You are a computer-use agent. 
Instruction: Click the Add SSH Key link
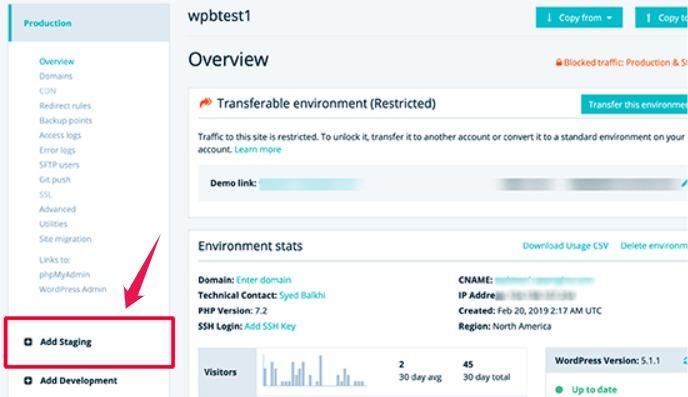(270, 326)
